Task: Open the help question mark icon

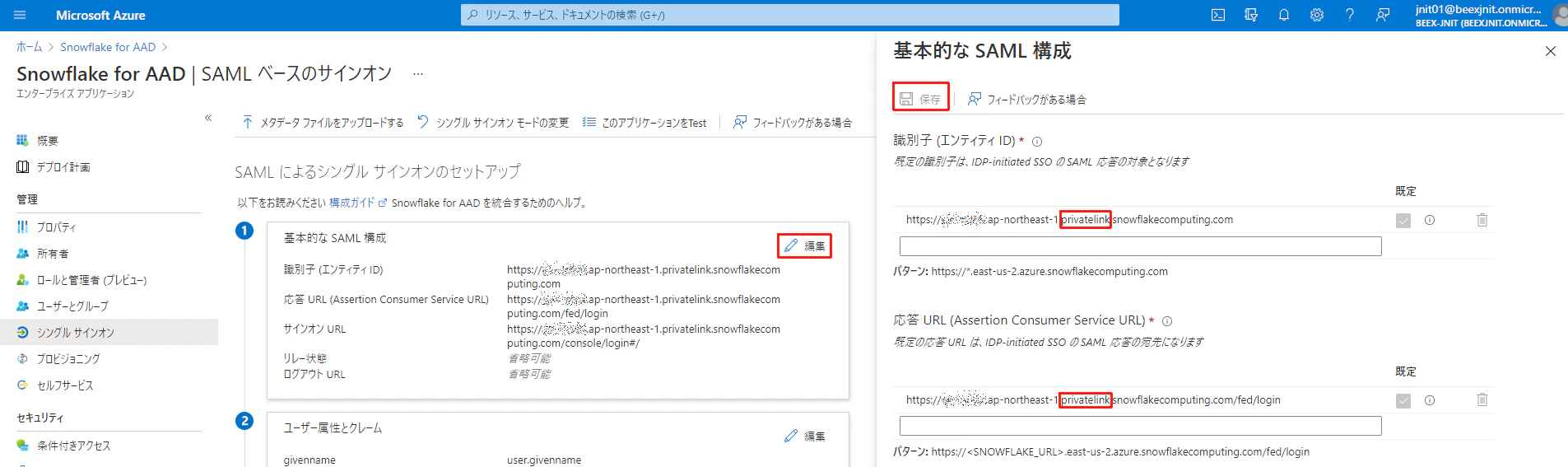Action: (x=1350, y=15)
